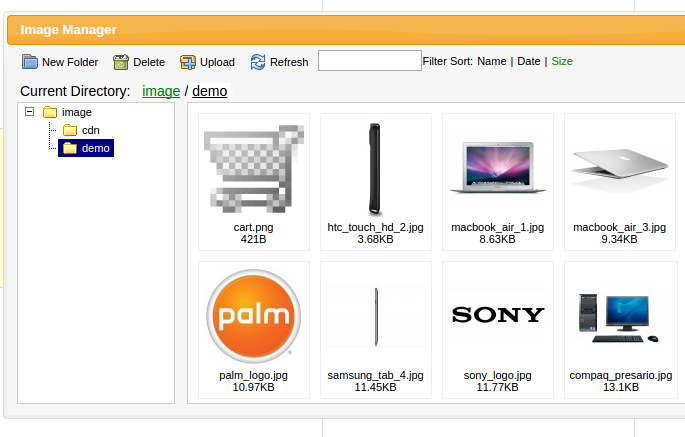This screenshot has height=437, width=685.
Task: Open image breadcrumb link
Action: (x=161, y=91)
